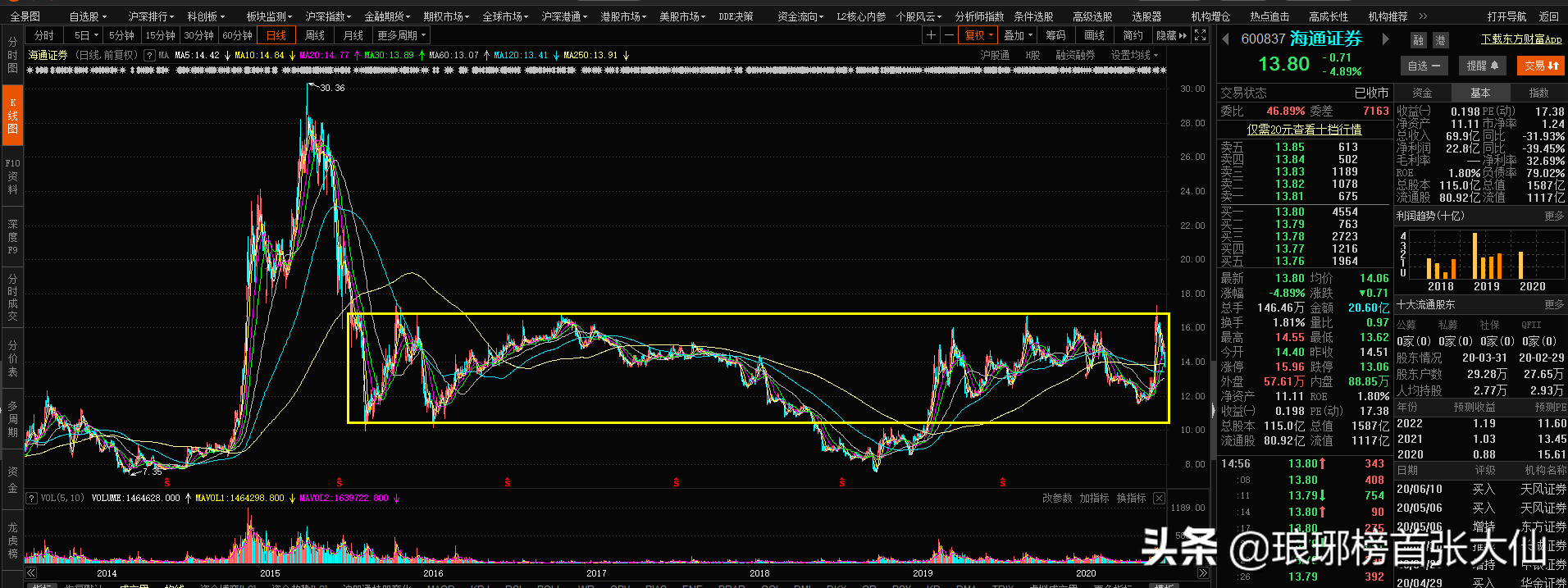Click 更多 beside 十大流通股东

click(1554, 304)
